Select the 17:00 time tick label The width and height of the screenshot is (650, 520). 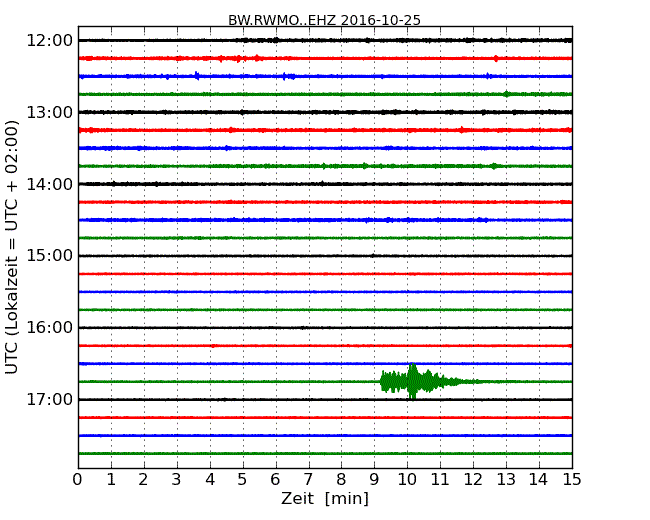tap(50, 400)
